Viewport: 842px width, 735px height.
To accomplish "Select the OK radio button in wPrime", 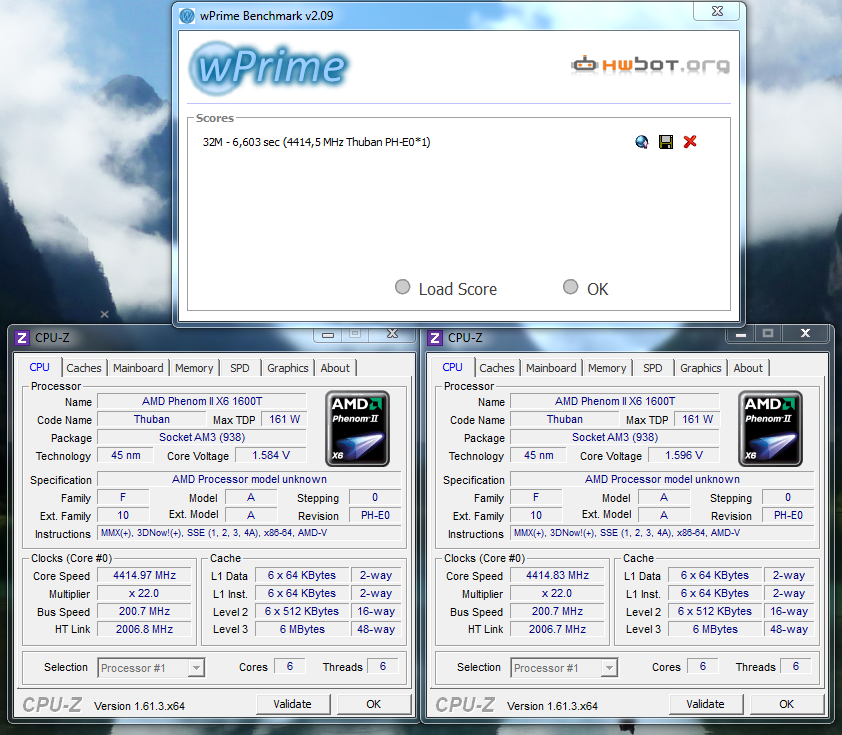I will 570,287.
